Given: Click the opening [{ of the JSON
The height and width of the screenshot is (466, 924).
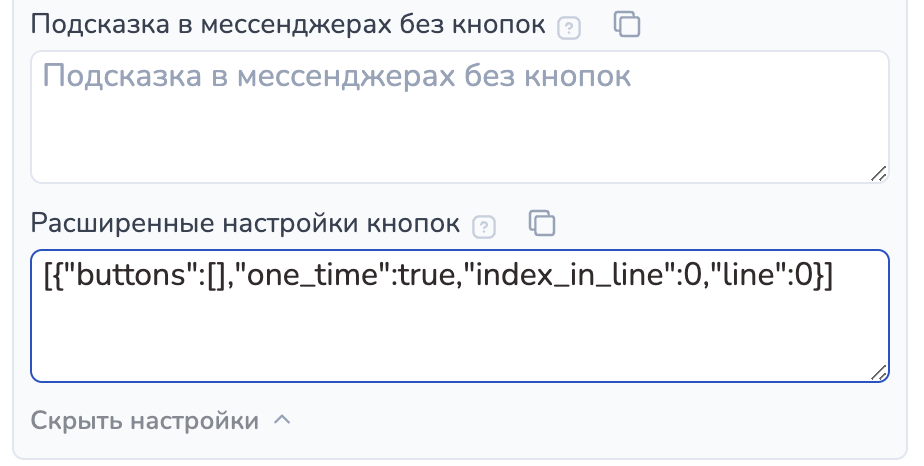Looking at the screenshot, I should (53, 278).
